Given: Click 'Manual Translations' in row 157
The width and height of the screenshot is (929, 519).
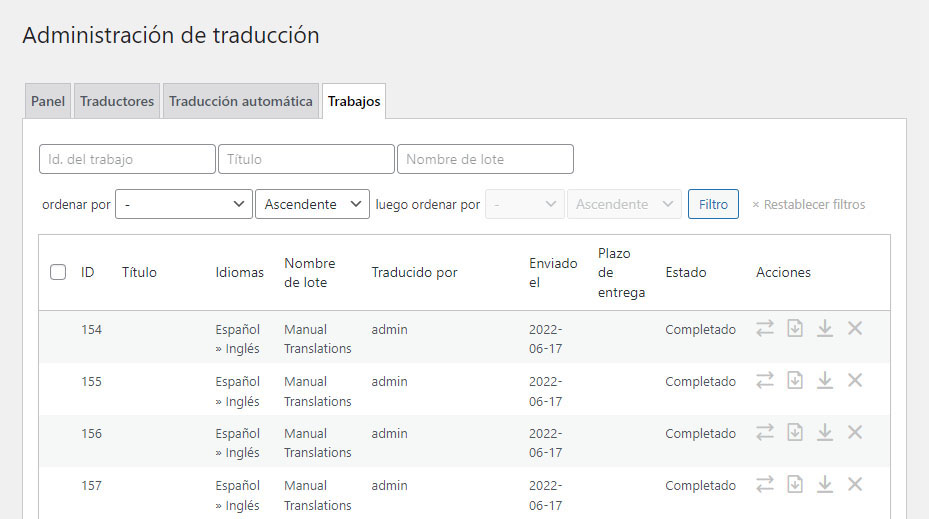Looking at the screenshot, I should (318, 495).
